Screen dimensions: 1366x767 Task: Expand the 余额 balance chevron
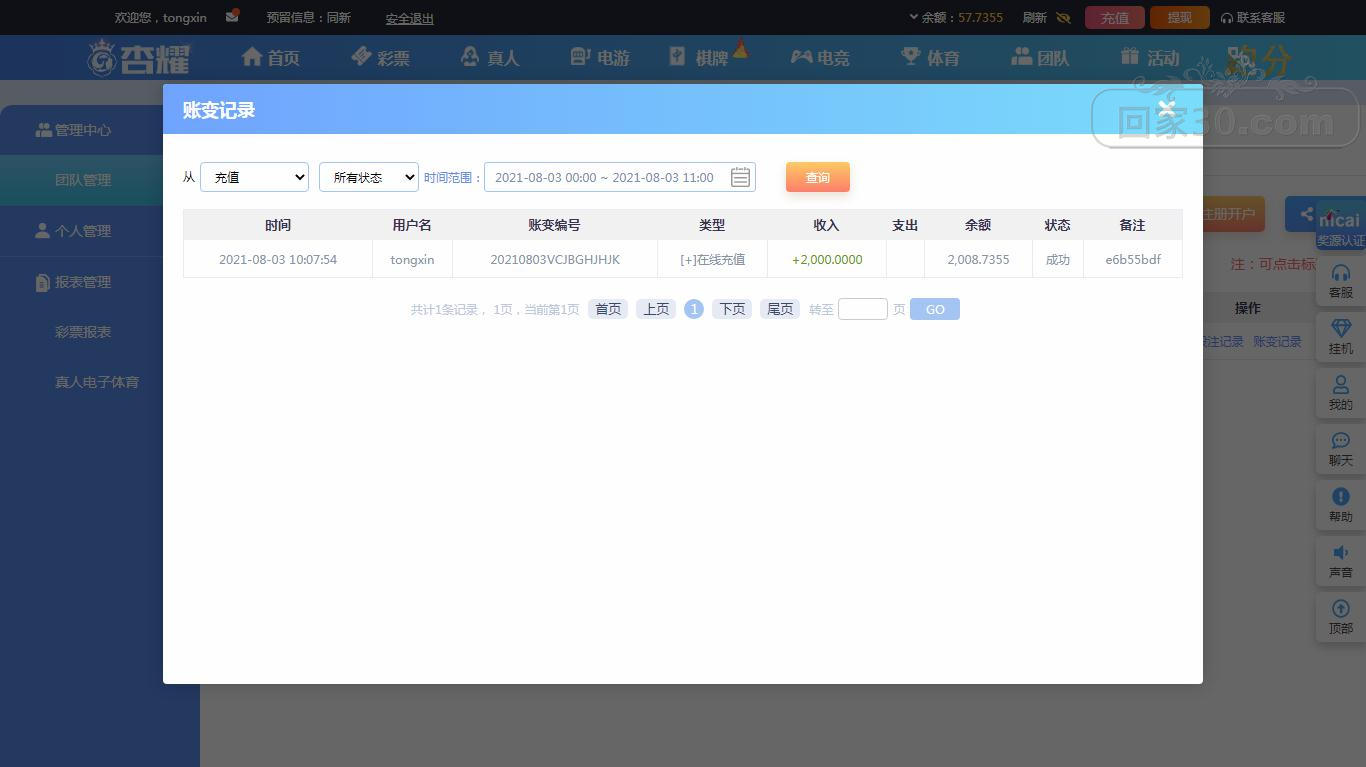point(914,17)
